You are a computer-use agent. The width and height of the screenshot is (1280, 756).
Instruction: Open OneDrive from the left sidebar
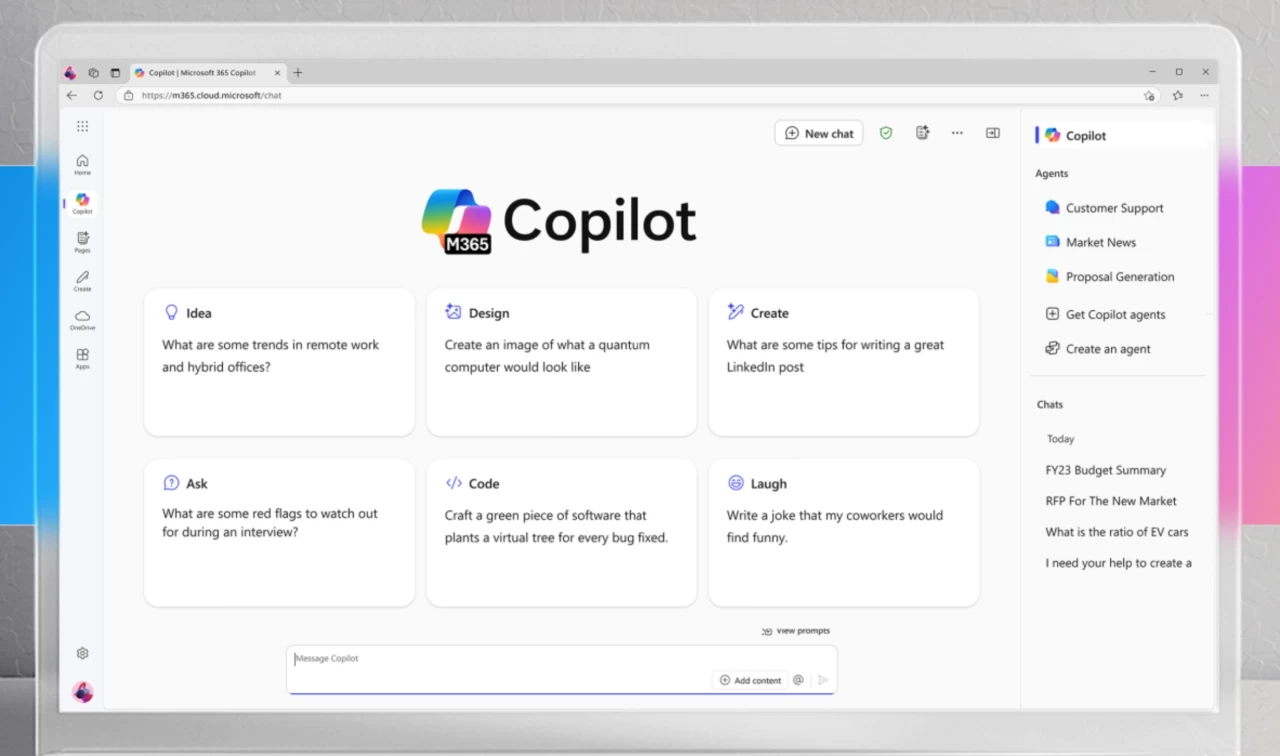pyautogui.click(x=82, y=319)
